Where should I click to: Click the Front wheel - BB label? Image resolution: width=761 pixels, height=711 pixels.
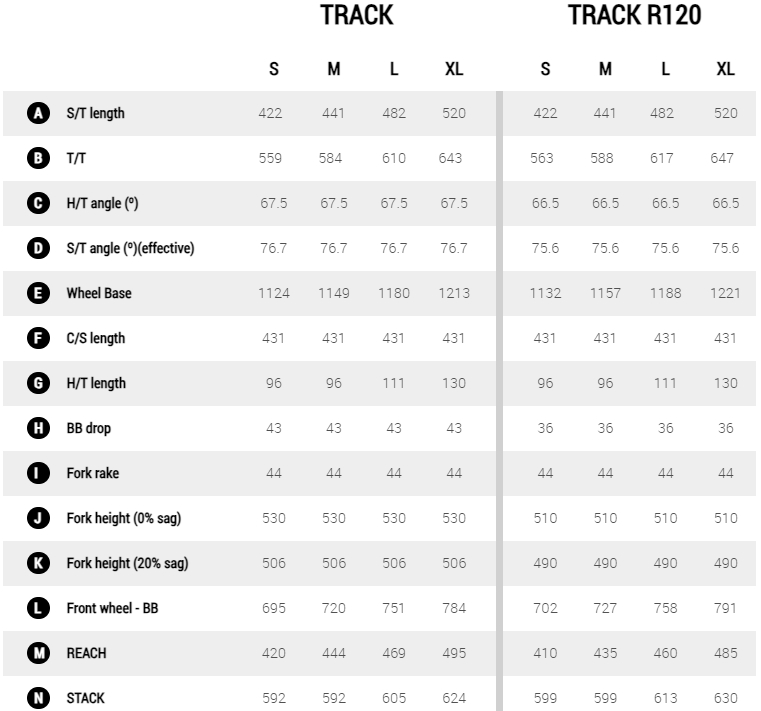113,608
